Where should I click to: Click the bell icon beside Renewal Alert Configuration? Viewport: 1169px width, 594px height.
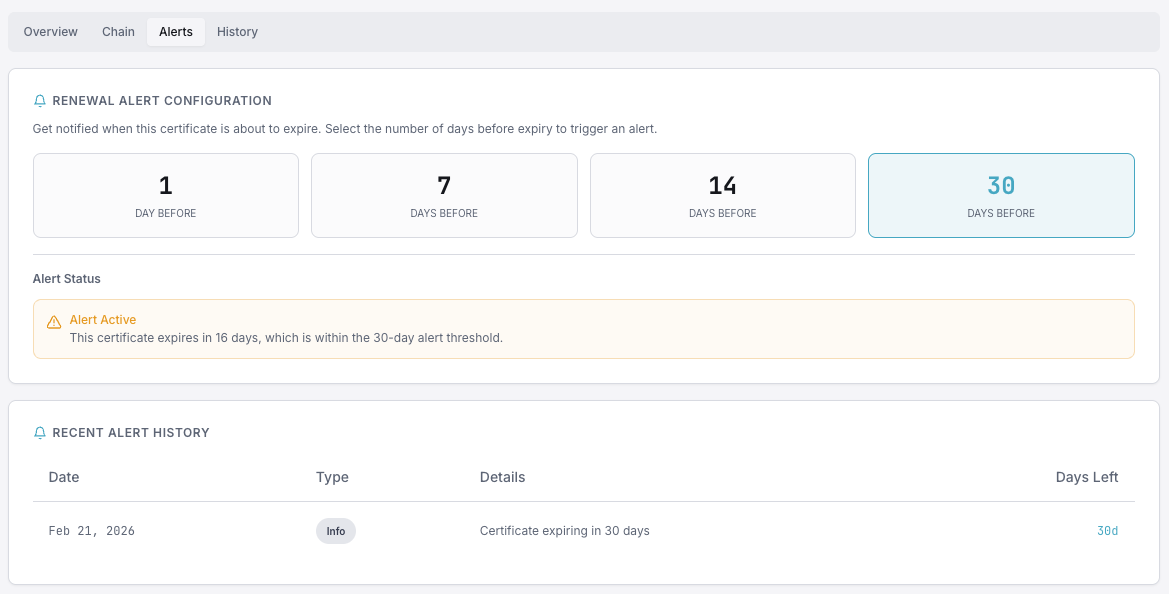point(40,100)
